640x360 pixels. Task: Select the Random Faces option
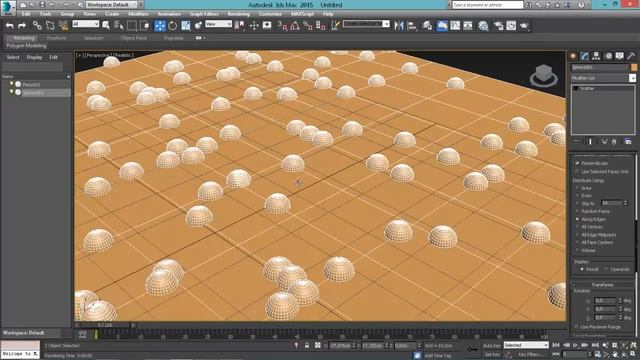coord(578,211)
